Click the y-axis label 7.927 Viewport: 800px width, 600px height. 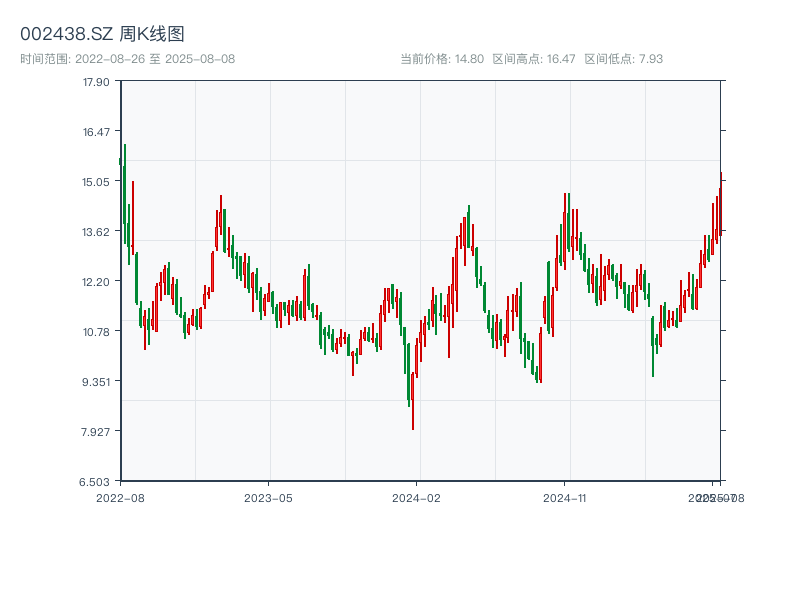[x=96, y=432]
